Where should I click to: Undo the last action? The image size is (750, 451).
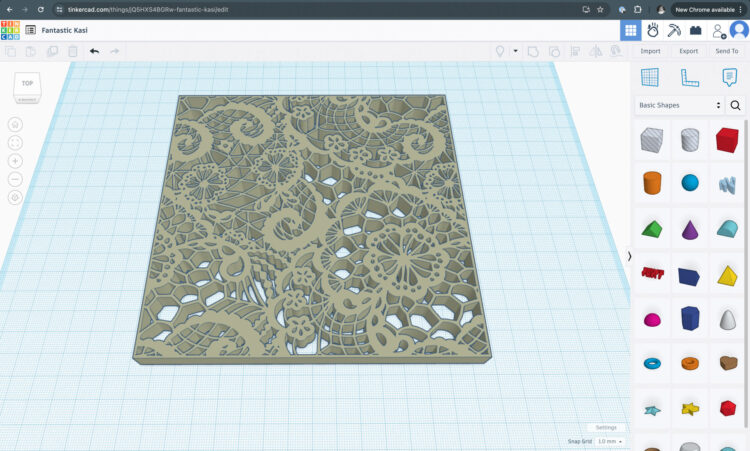(x=94, y=51)
